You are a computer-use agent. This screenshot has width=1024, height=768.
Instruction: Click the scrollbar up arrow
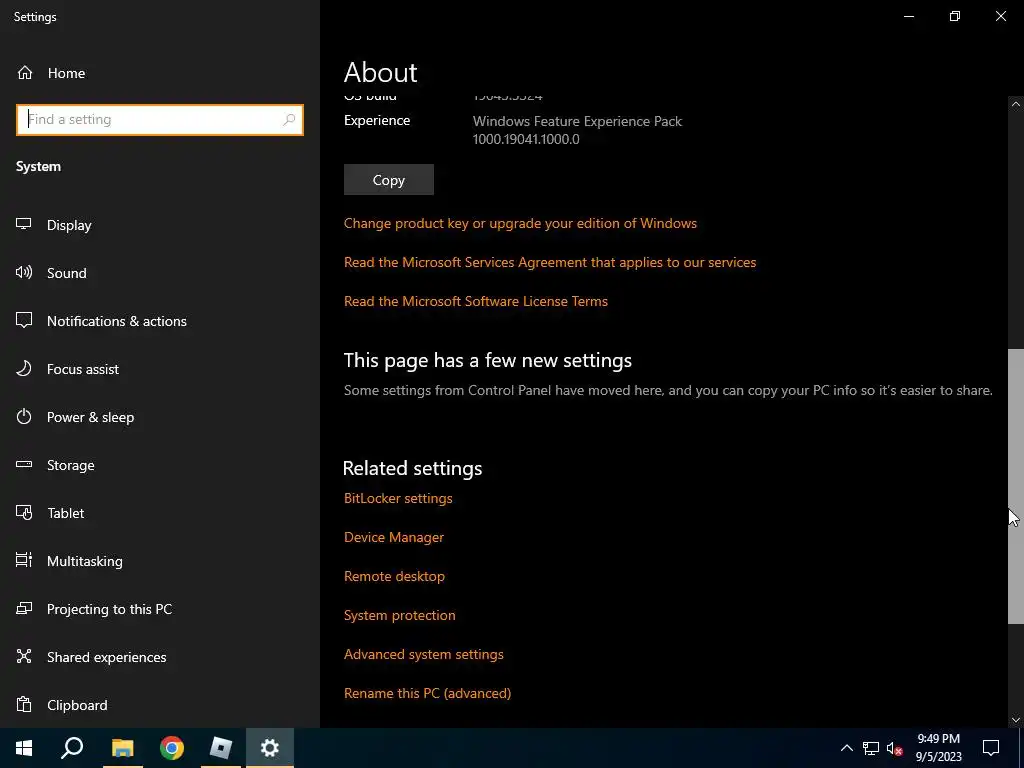tap(1016, 104)
